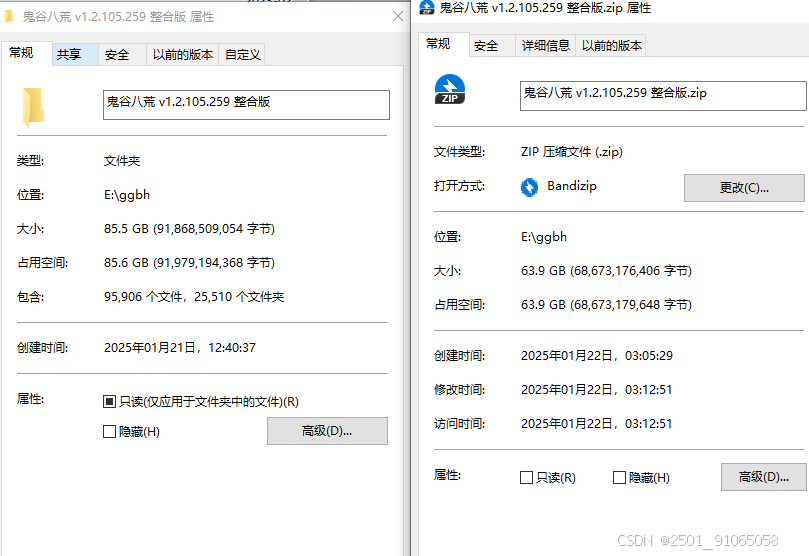Click the 文件类型 label in zip properties
Viewport: 809px width, 556px height.
pos(459,152)
